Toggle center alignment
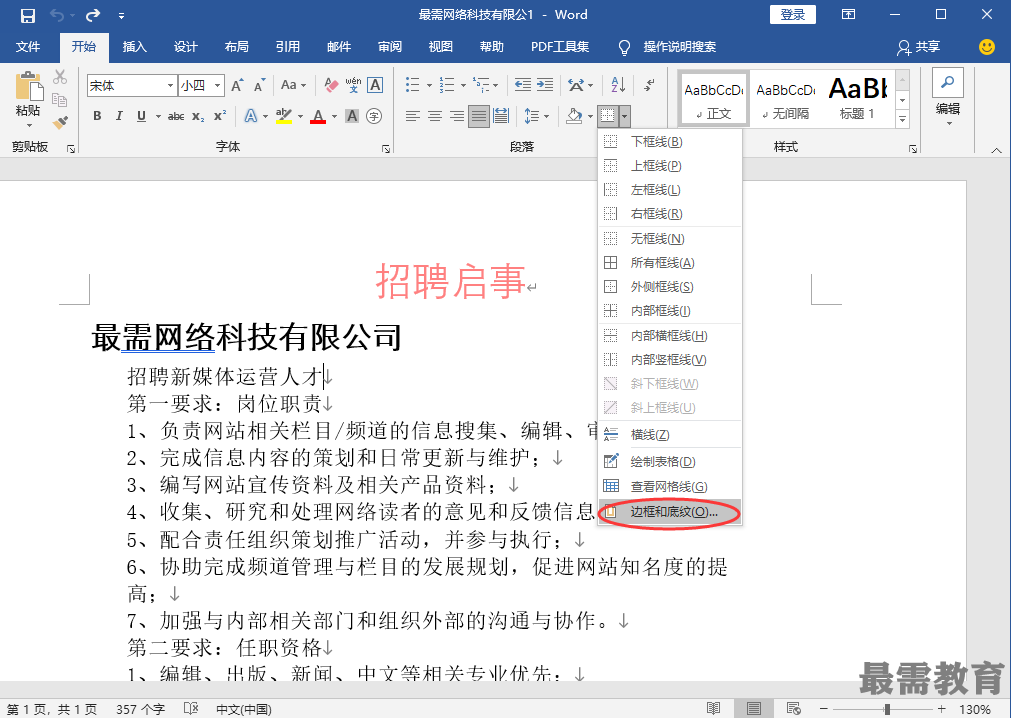Screen dimensions: 1011x718 click(x=435, y=116)
